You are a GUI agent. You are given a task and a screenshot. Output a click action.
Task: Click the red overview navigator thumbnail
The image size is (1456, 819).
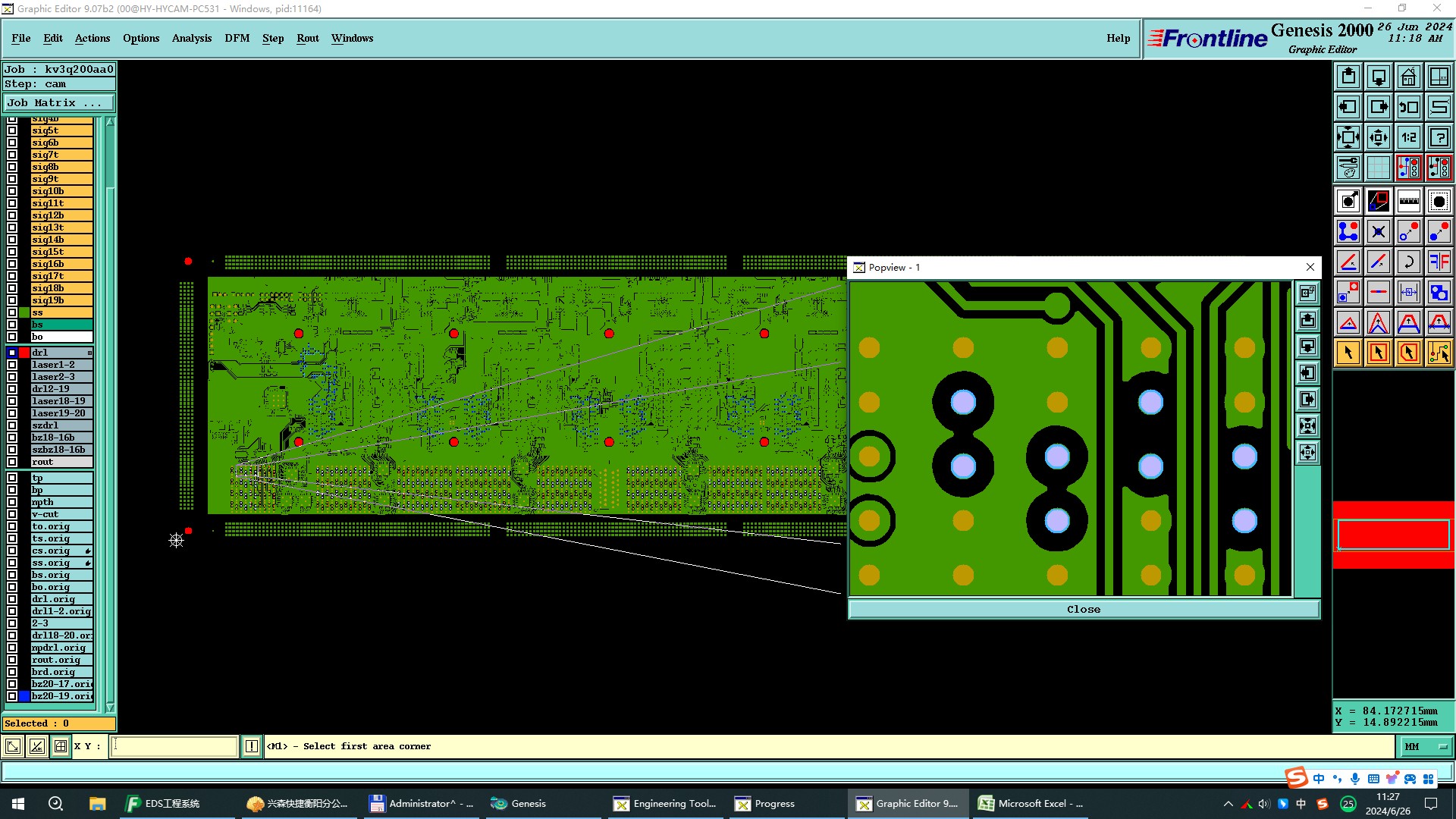click(x=1394, y=535)
